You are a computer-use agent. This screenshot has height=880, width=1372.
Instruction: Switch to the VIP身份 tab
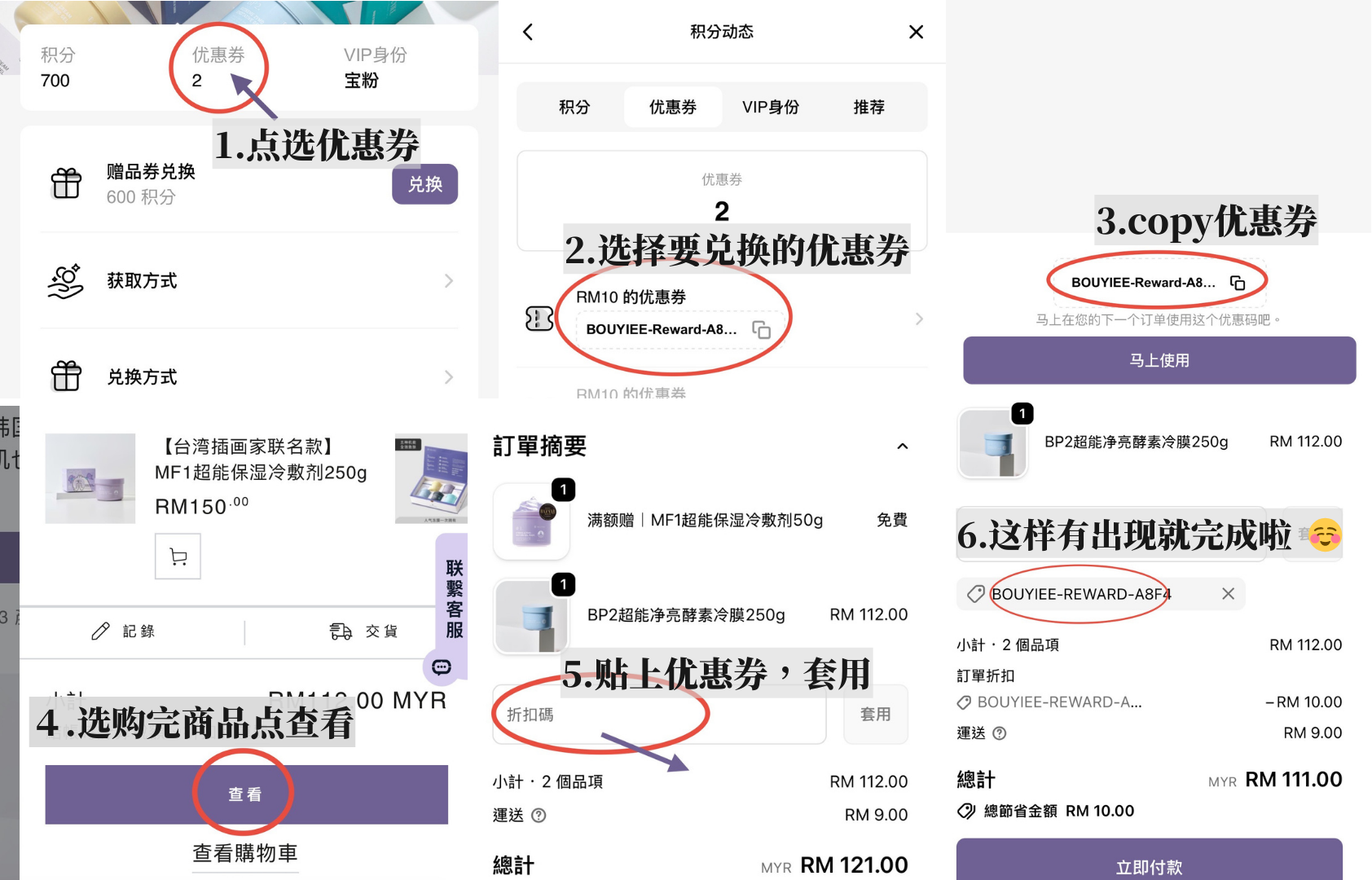[770, 107]
